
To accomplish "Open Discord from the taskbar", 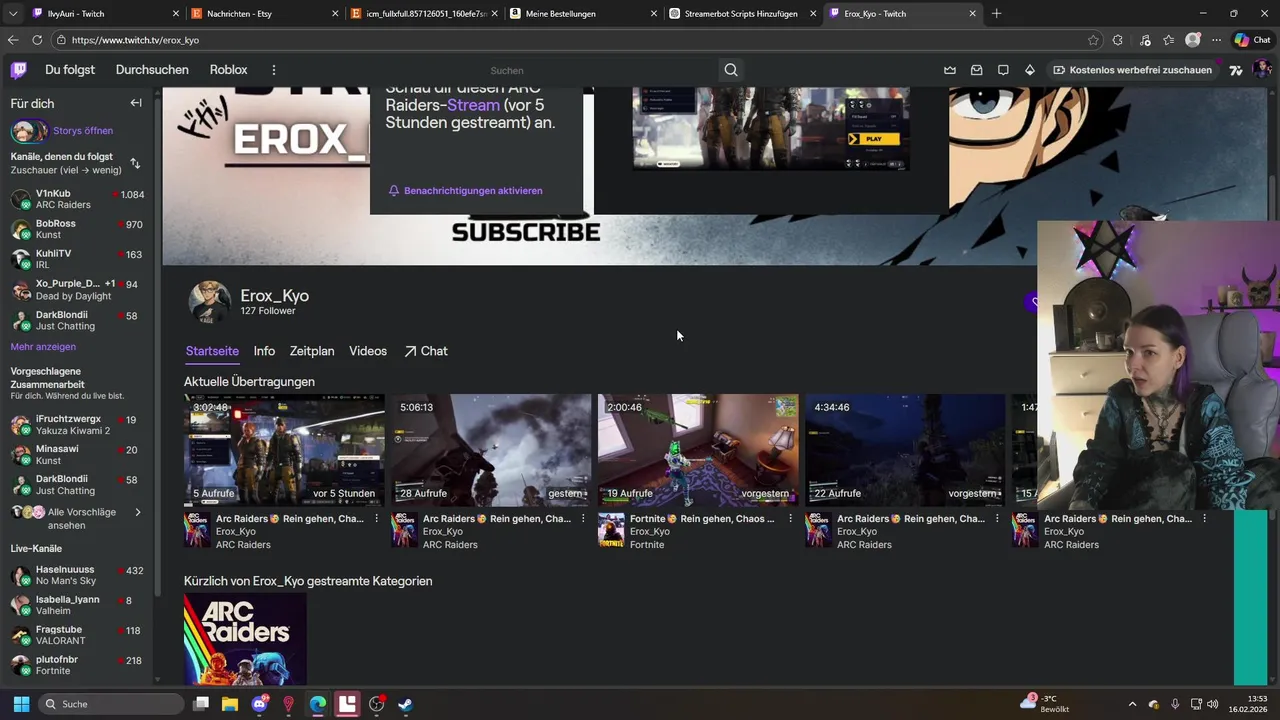I will 260,704.
